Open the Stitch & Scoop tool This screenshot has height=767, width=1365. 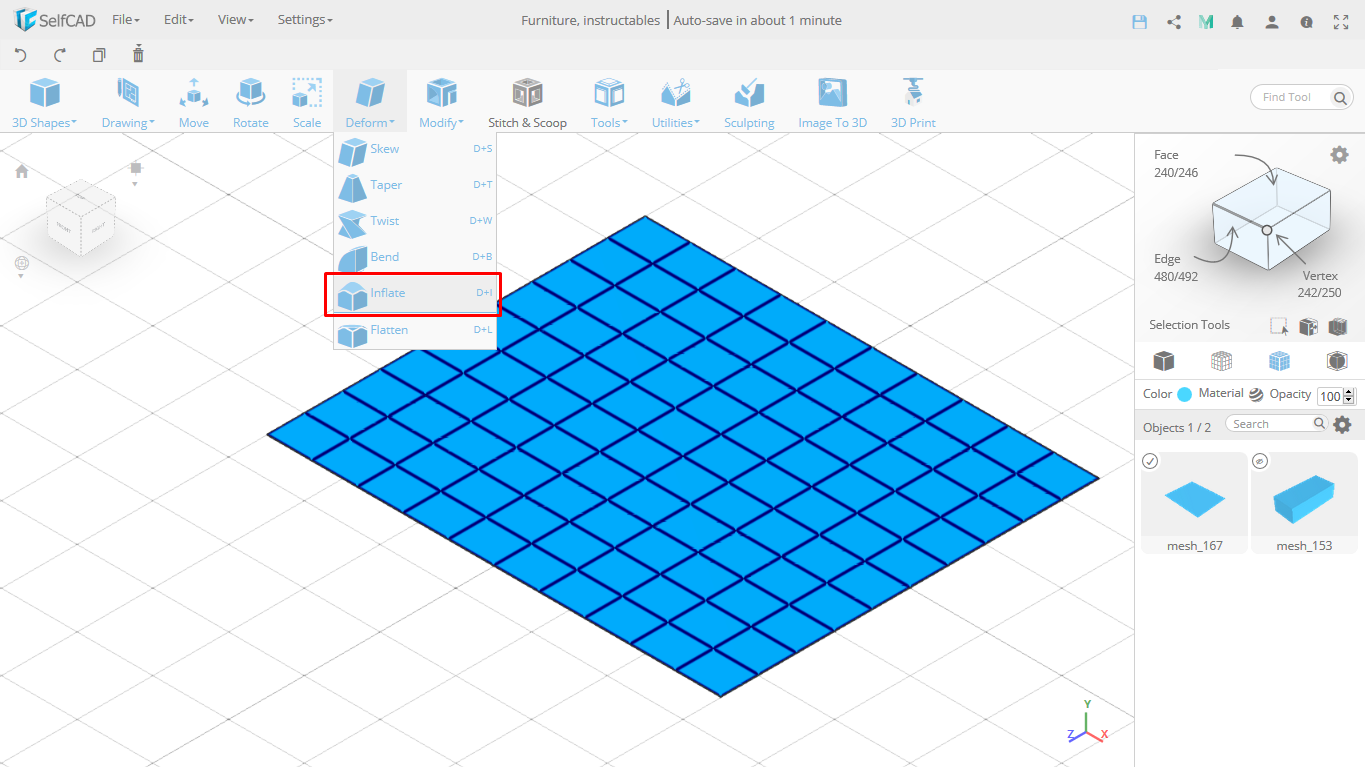click(x=527, y=103)
